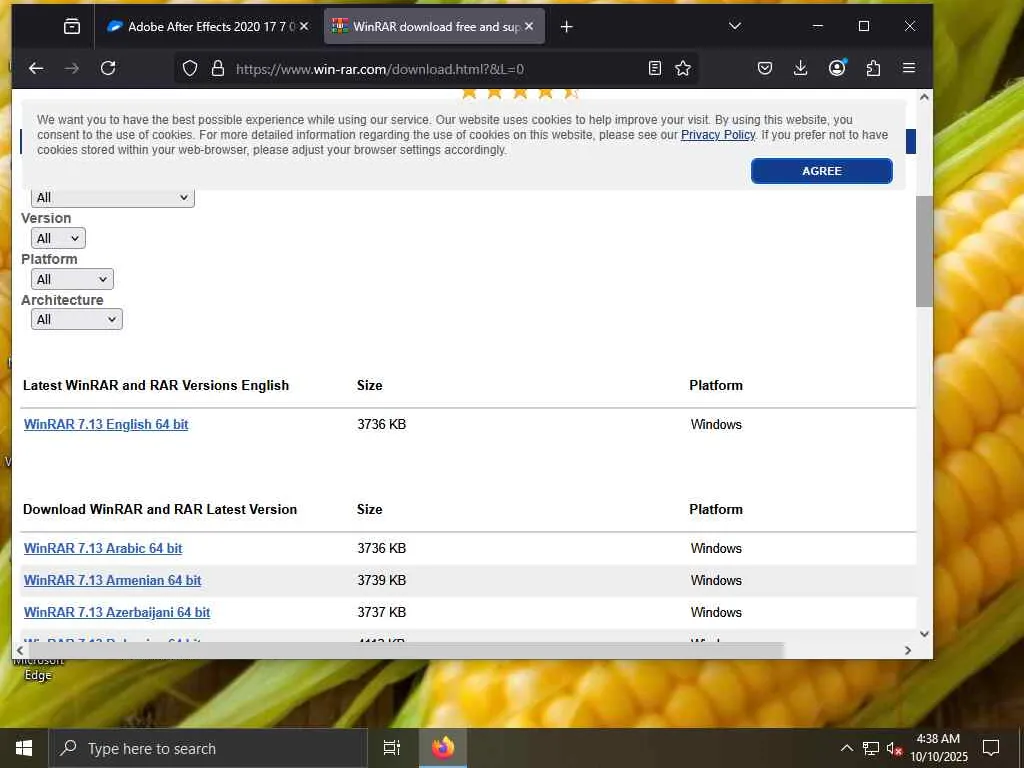Show hidden system tray icons
The width and height of the screenshot is (1024, 768).
(846, 748)
